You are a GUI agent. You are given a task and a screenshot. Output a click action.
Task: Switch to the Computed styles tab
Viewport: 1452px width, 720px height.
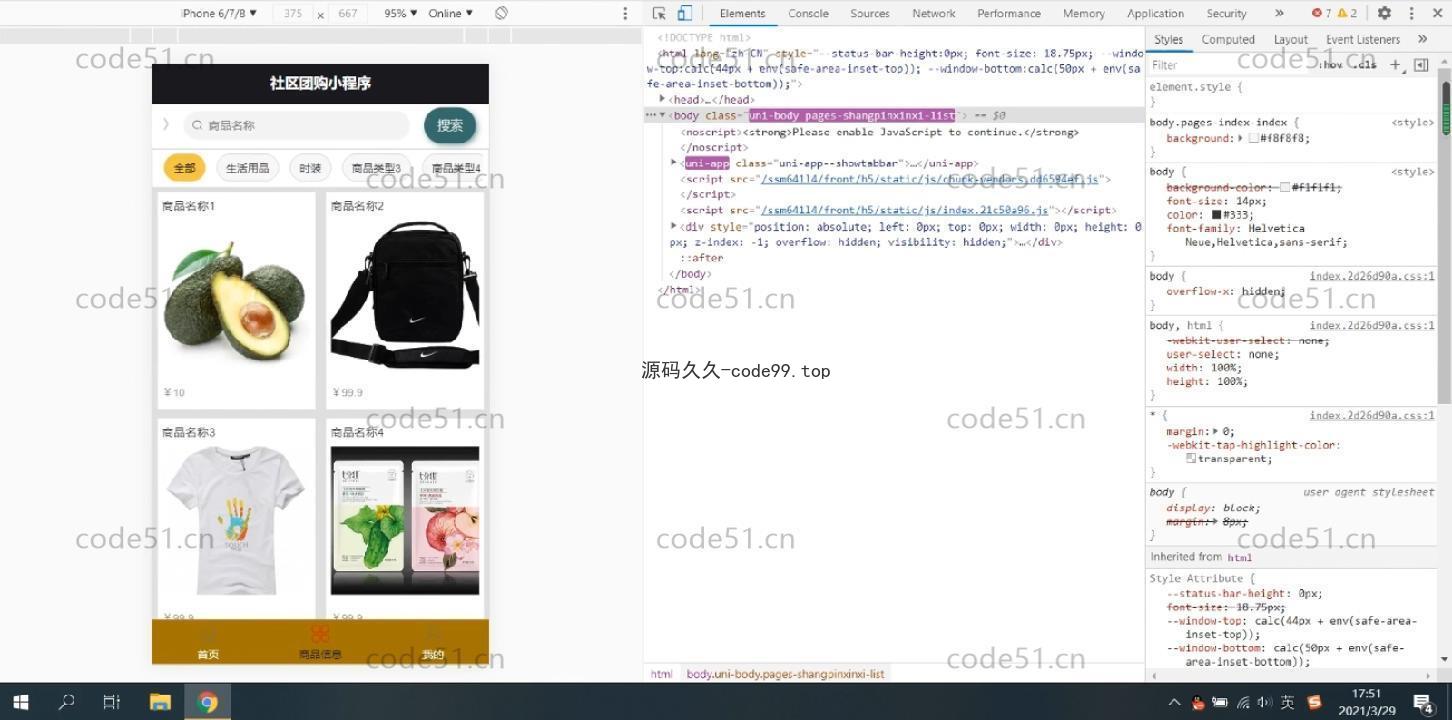[1228, 39]
